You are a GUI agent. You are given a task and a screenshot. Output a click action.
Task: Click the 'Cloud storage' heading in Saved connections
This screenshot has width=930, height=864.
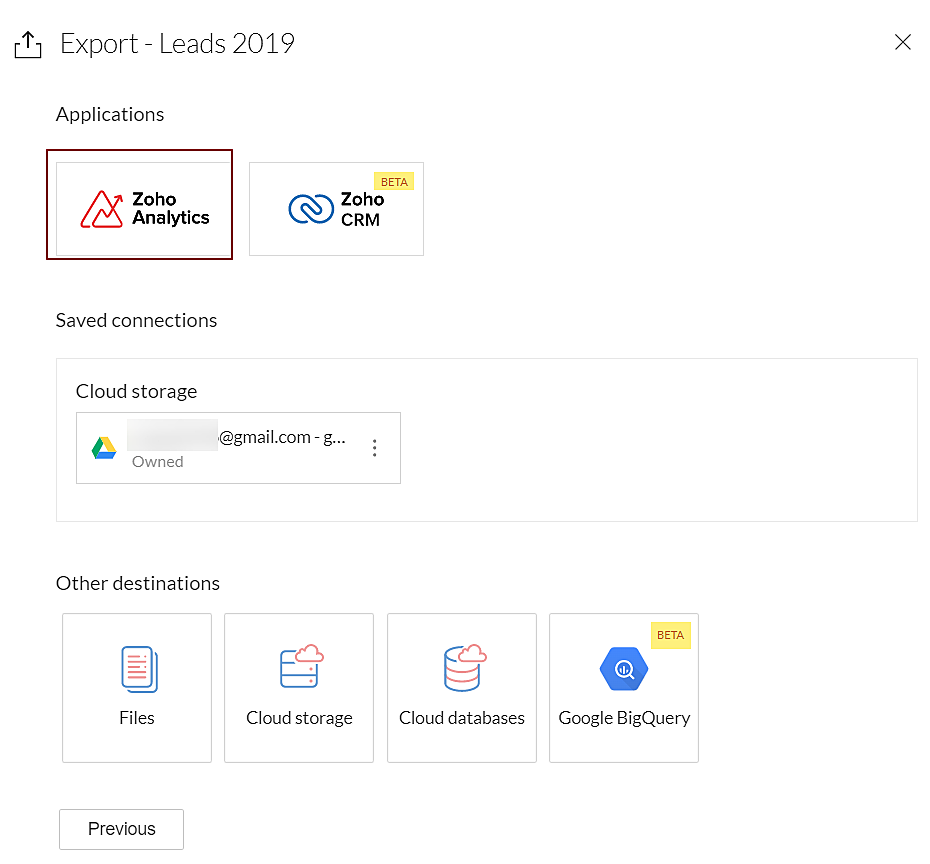[x=136, y=391]
